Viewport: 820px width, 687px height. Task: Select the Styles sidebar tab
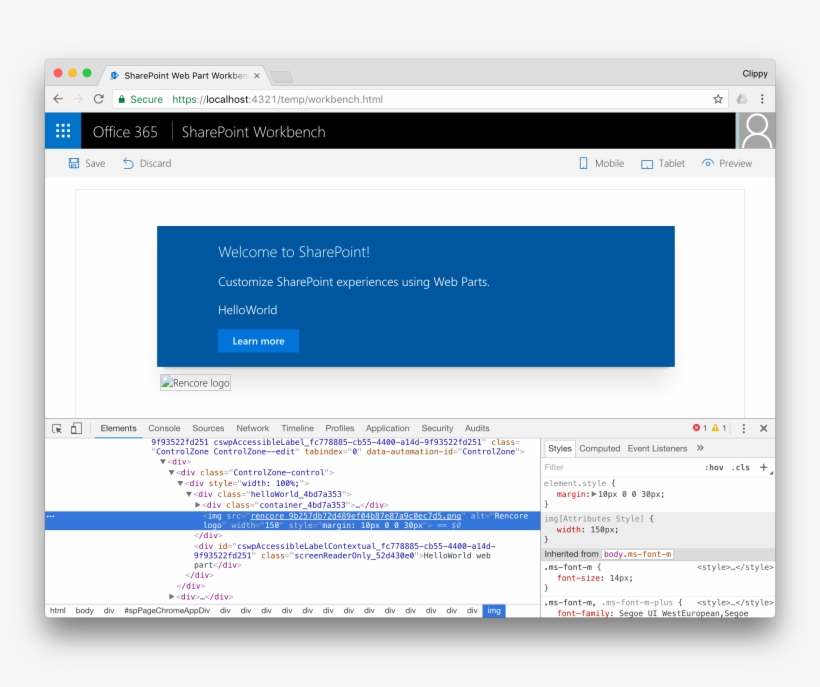(x=560, y=449)
